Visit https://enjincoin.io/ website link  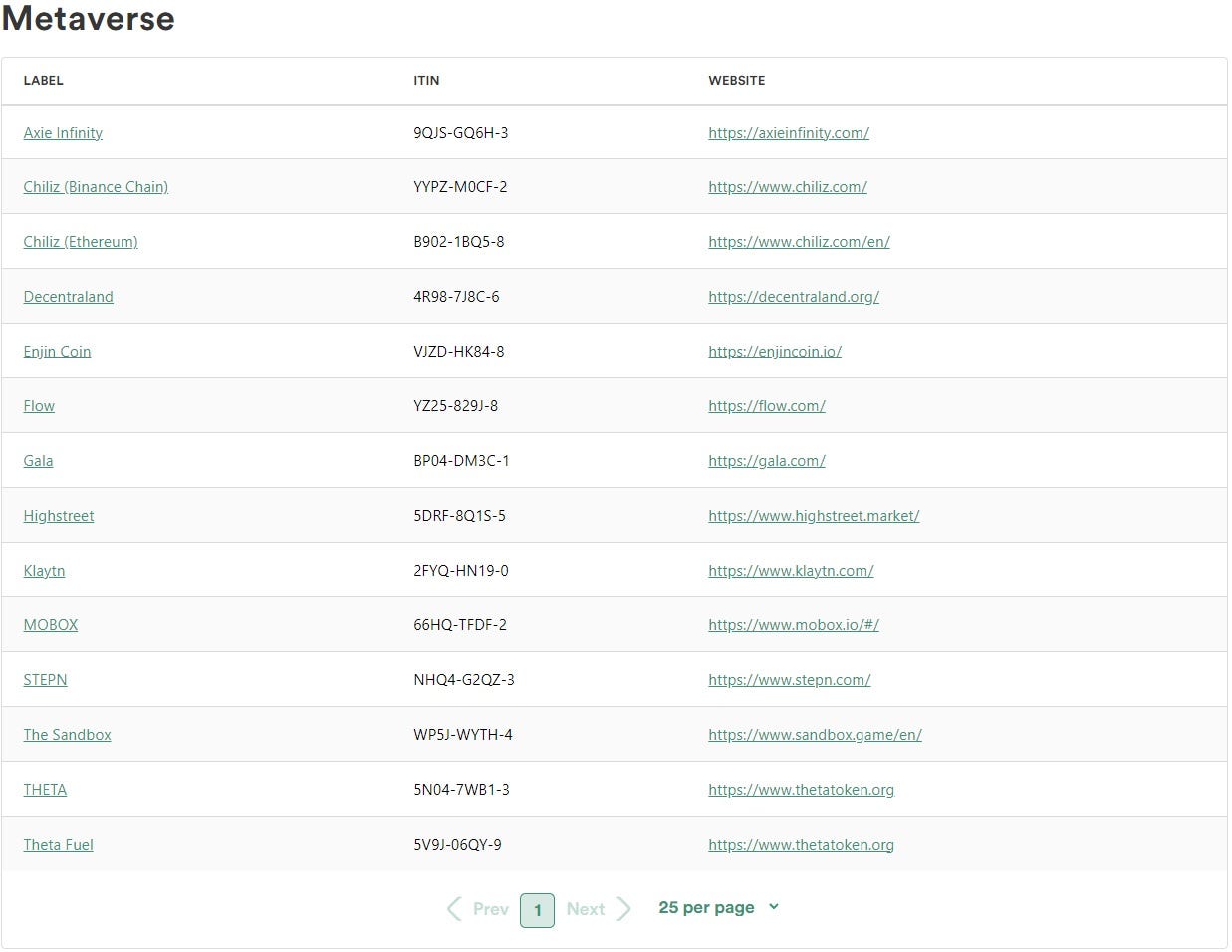click(x=775, y=352)
